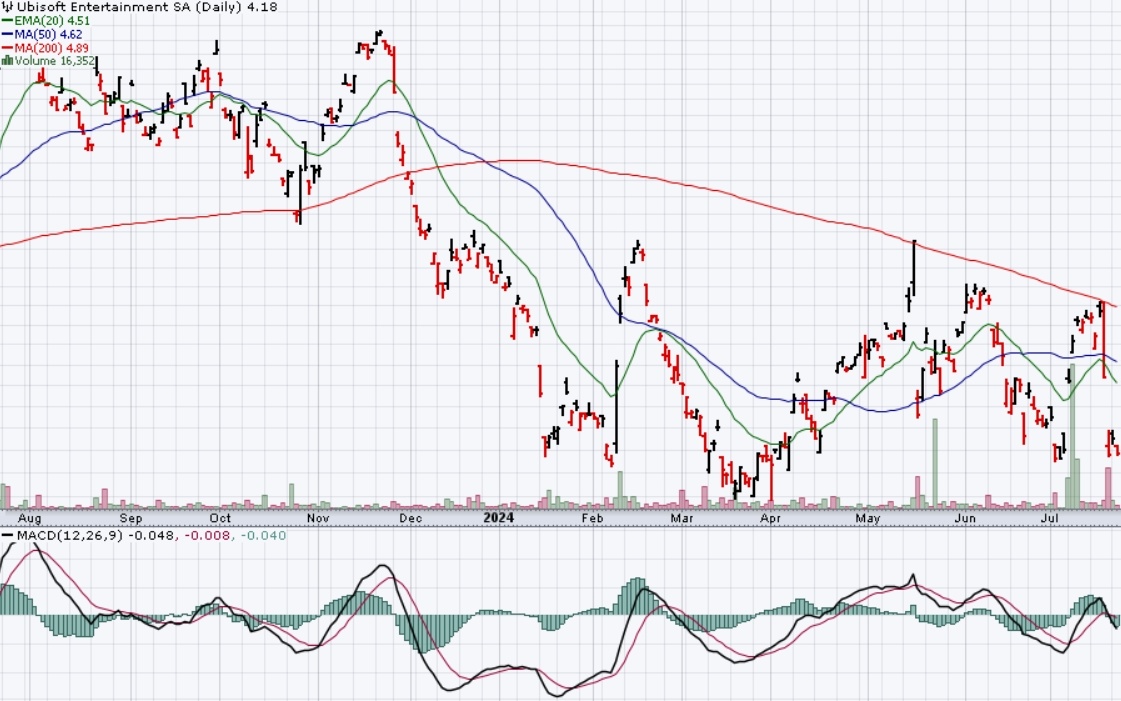Click the Mar label on the date axis
1121x701 pixels.
(x=681, y=518)
